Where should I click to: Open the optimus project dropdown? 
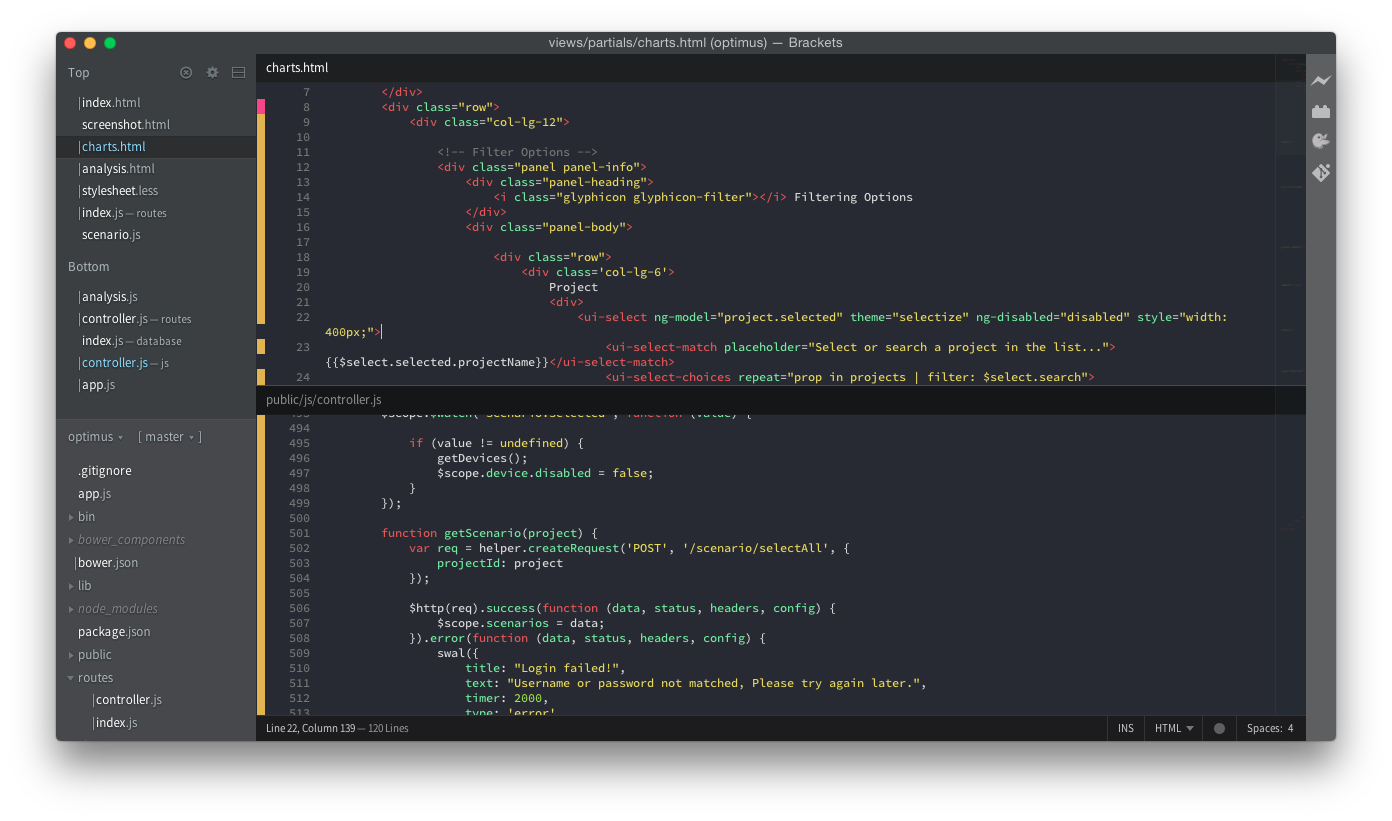pyautogui.click(x=95, y=437)
